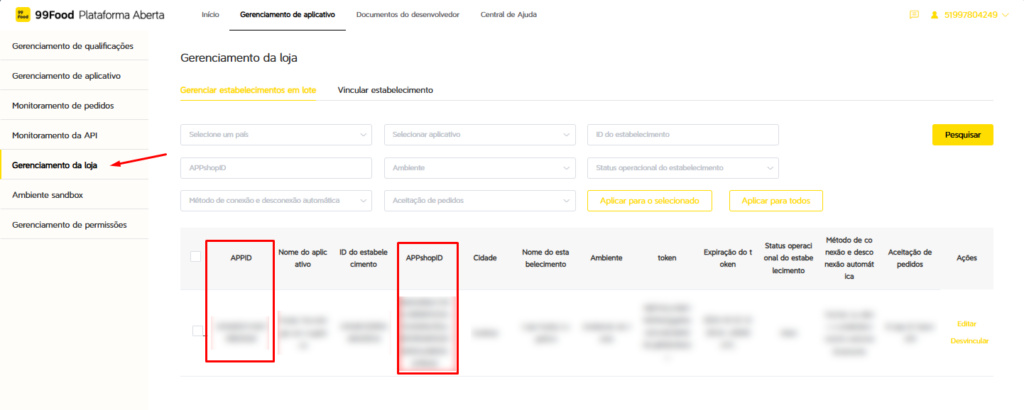Tick the first row checkbox

[198, 331]
